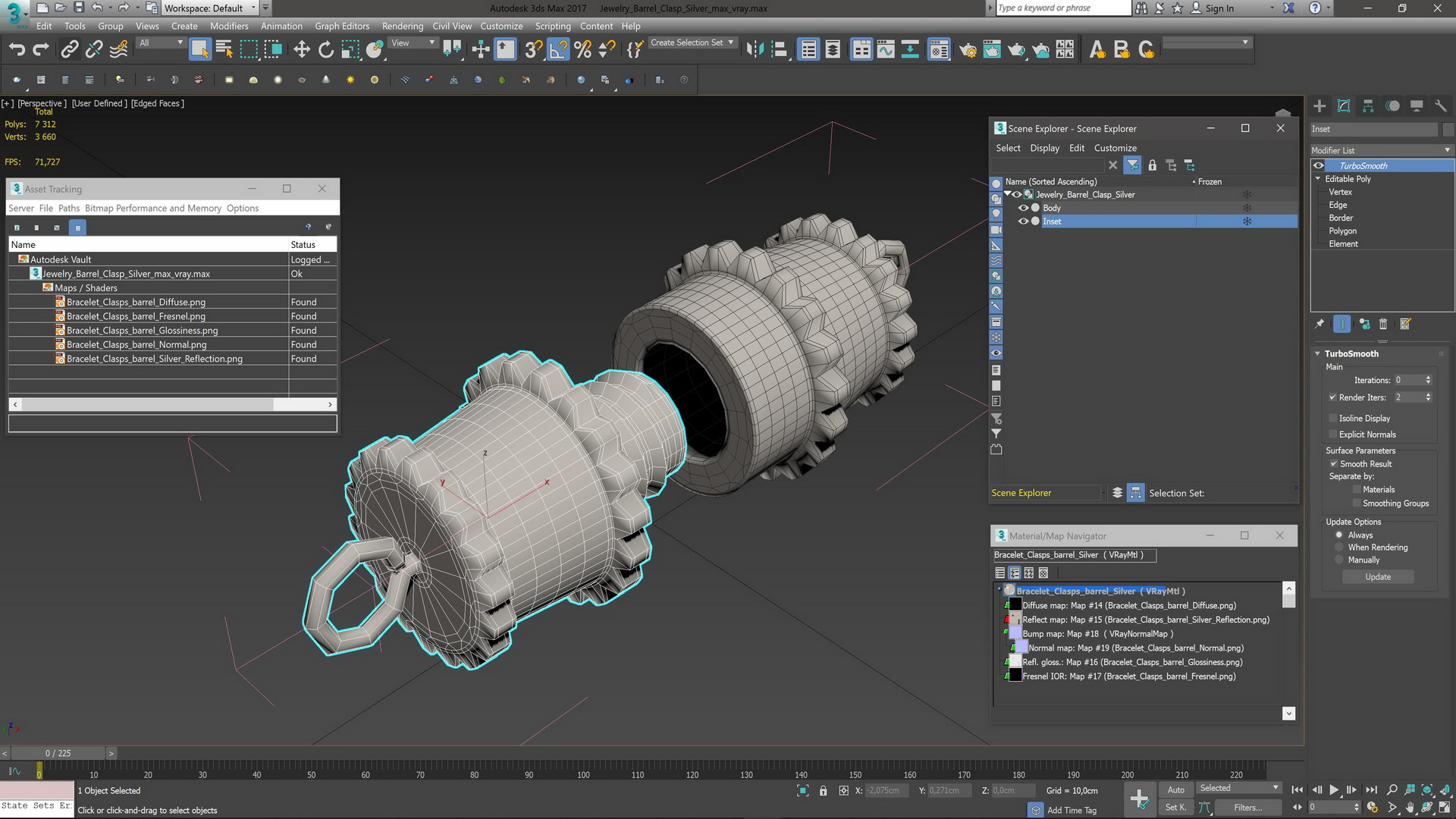The image size is (1456, 819).
Task: Enable the Isoline Display checkbox
Action: click(1332, 419)
